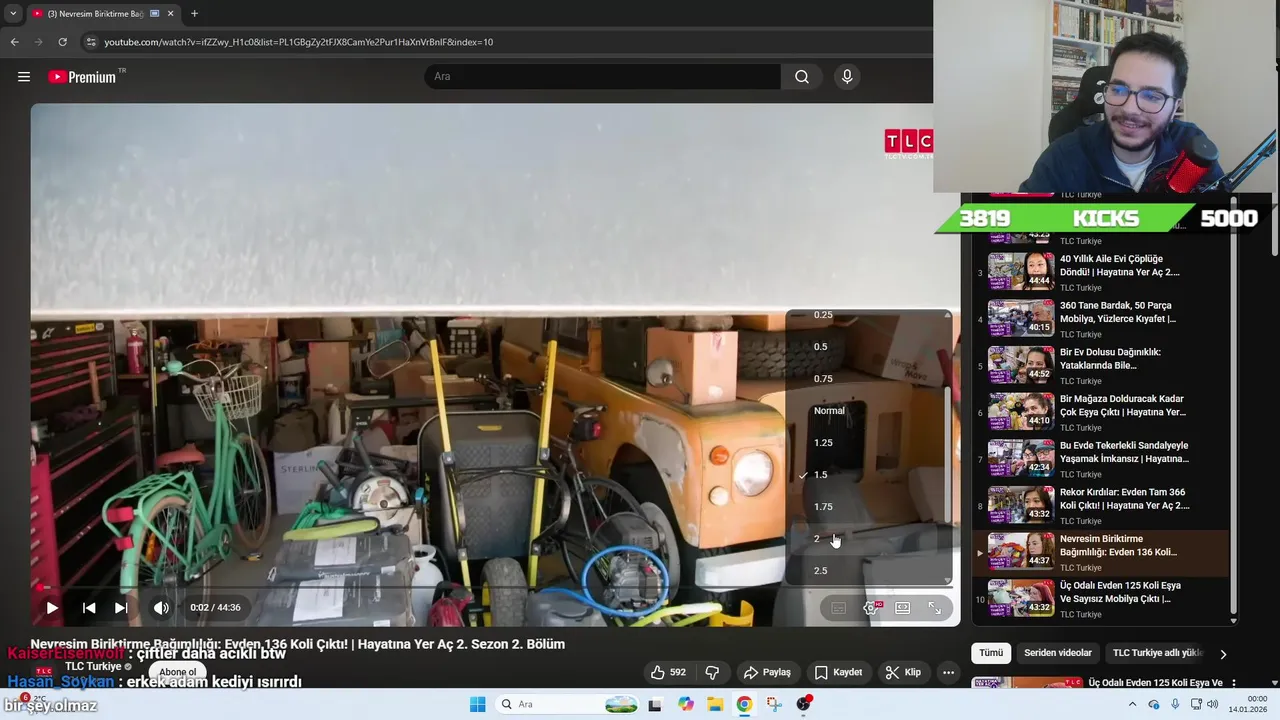
Task: Enter fullscreen mode
Action: (935, 608)
